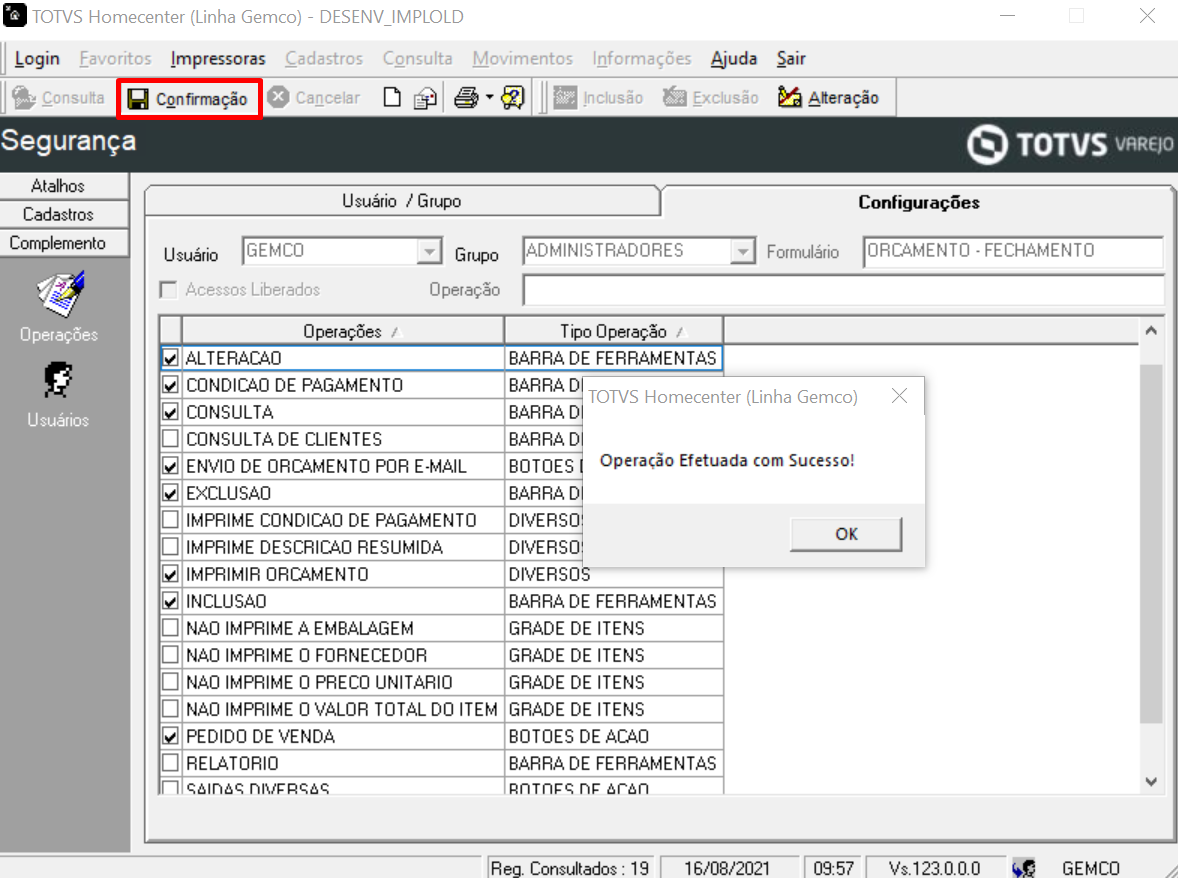Viewport: 1178px width, 878px height.
Task: Open the Ajuda menu
Action: (734, 59)
